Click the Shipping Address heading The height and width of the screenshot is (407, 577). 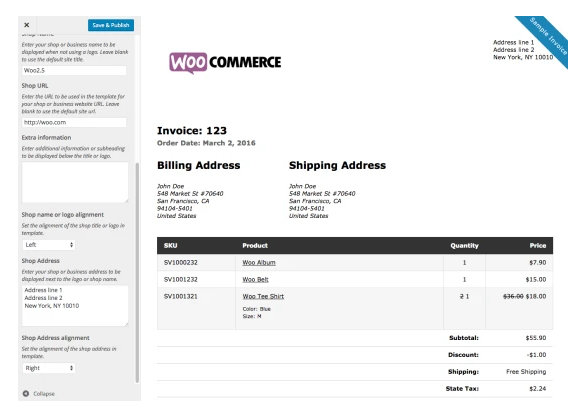[337, 166]
